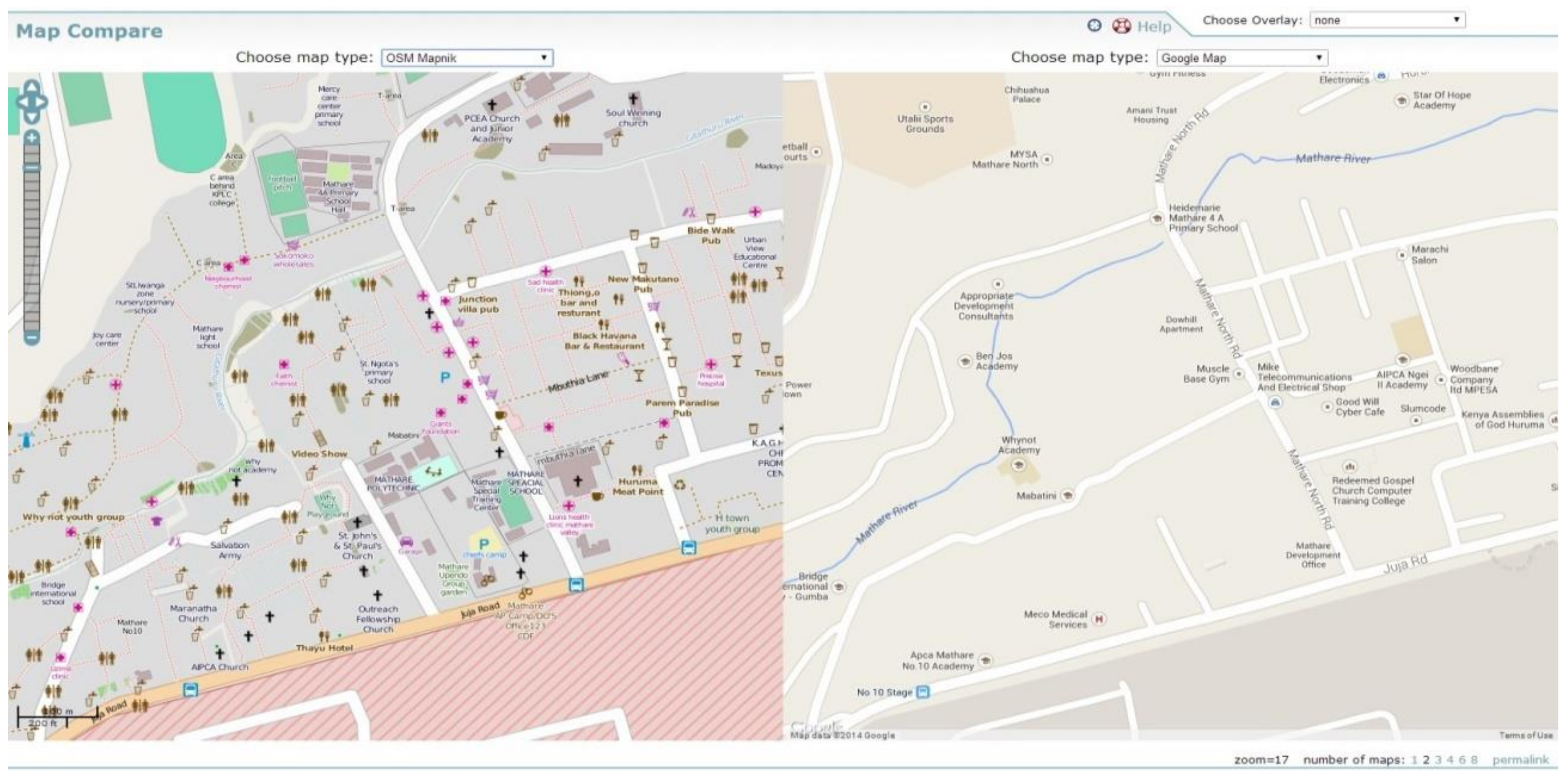
Task: Click the permalink link
Action: (x=1519, y=759)
